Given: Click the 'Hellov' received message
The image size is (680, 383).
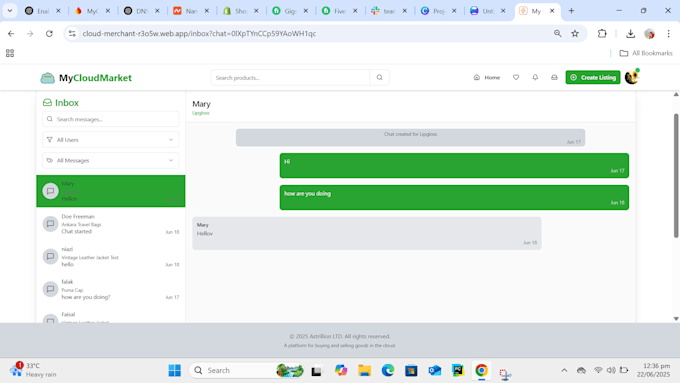Looking at the screenshot, I should pyautogui.click(x=367, y=233).
